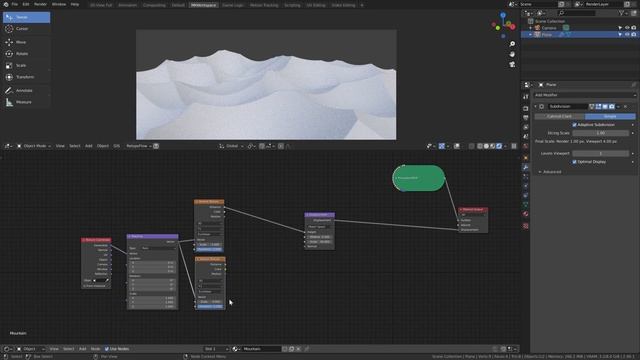Open the Help menu

75,4
